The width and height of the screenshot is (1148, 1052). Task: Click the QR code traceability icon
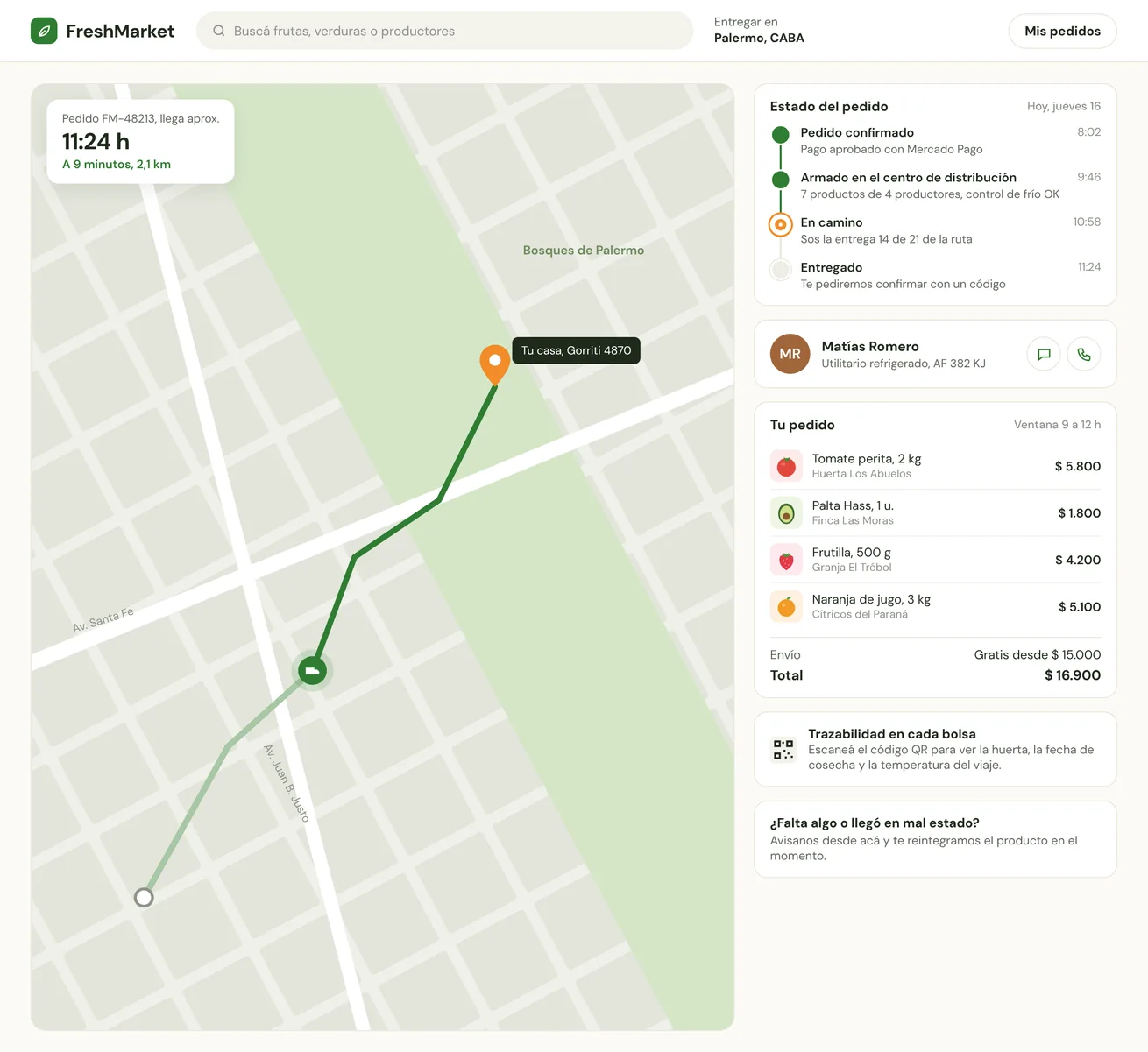click(x=783, y=750)
